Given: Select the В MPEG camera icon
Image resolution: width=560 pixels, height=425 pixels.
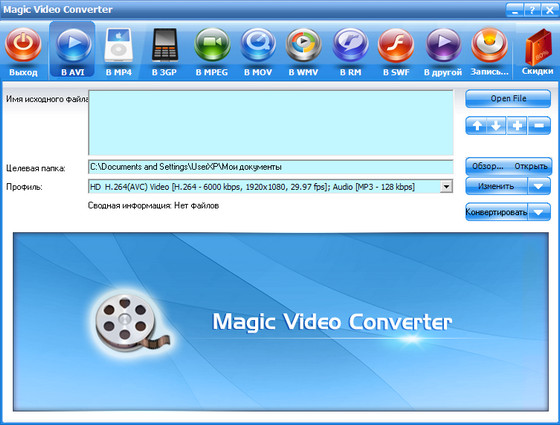Looking at the screenshot, I should pyautogui.click(x=212, y=45).
